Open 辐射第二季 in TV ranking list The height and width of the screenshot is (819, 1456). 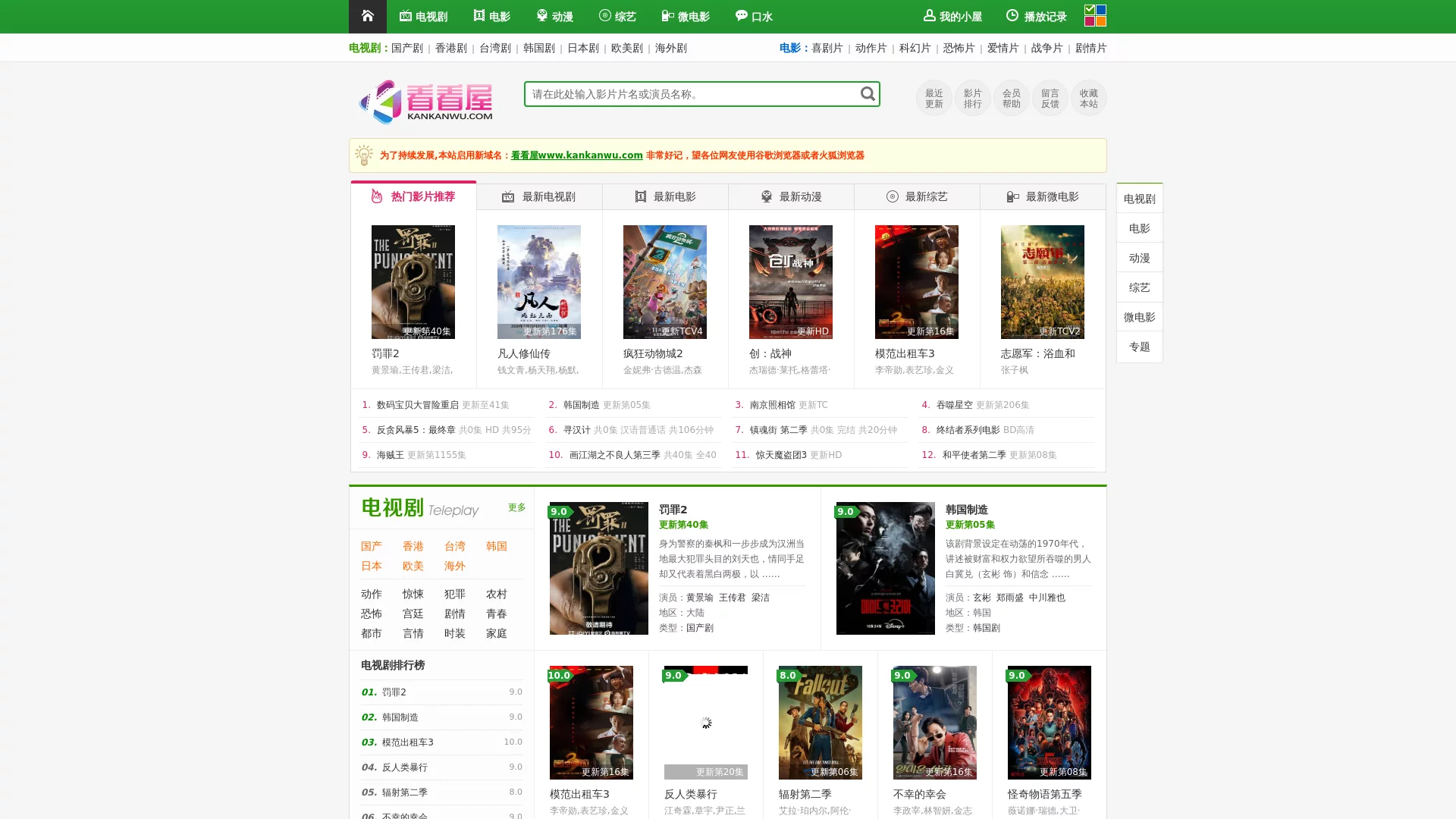pos(405,792)
